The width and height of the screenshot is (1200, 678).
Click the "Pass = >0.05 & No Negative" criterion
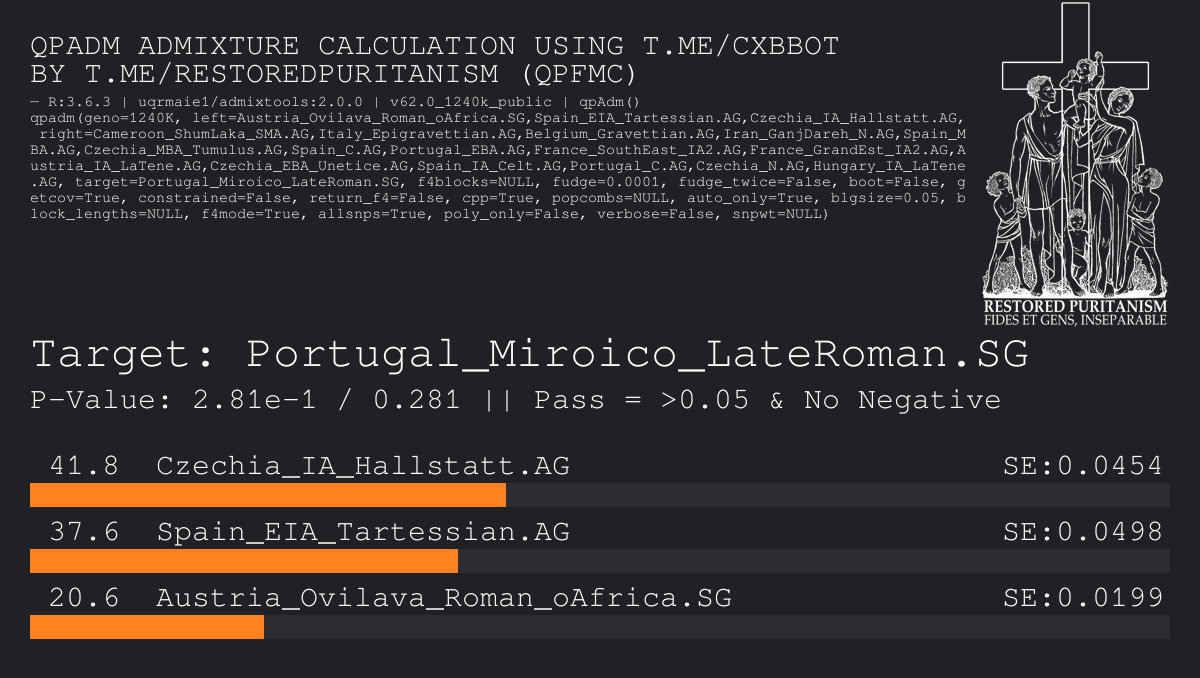[767, 401]
